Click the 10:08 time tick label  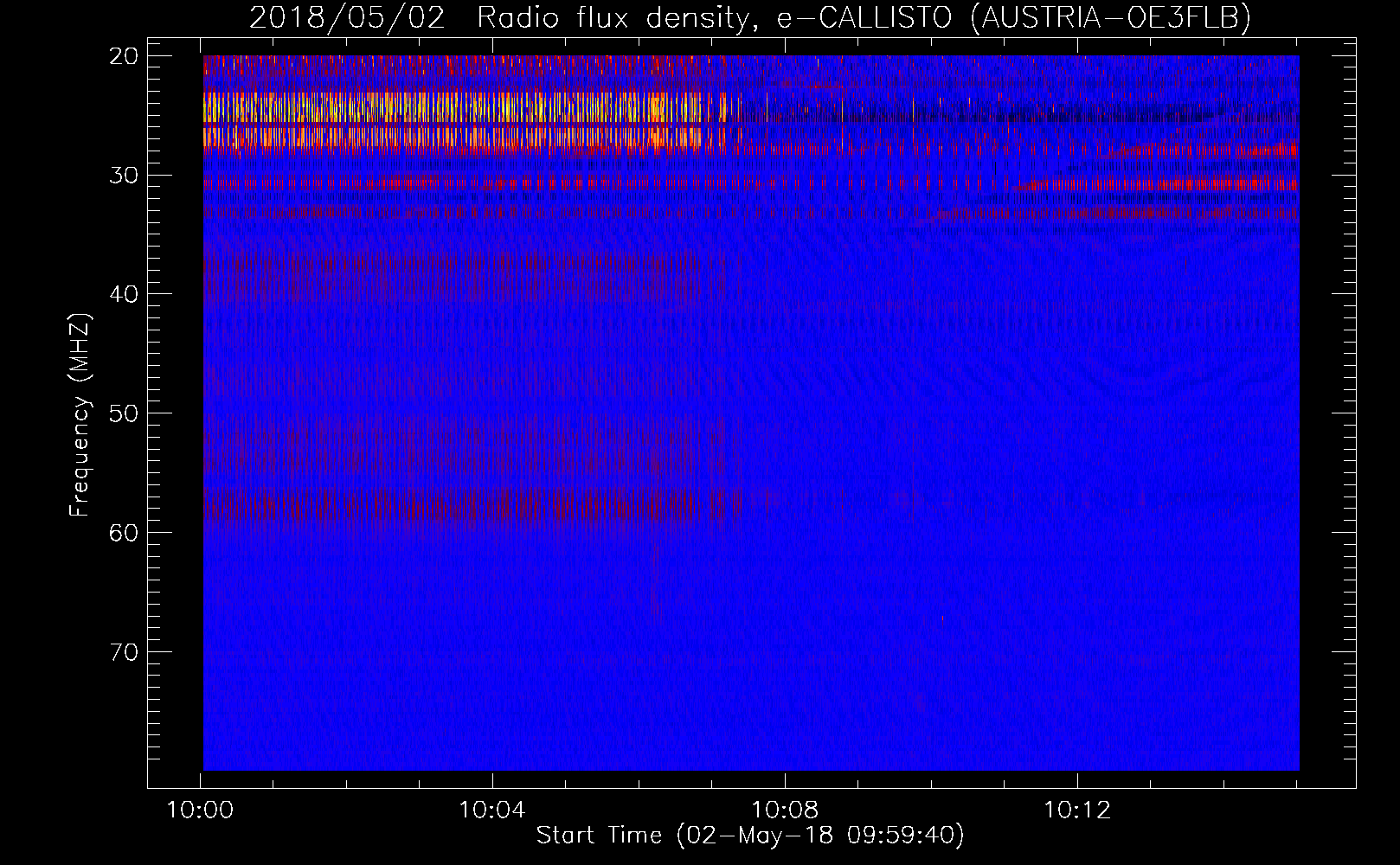tap(785, 811)
